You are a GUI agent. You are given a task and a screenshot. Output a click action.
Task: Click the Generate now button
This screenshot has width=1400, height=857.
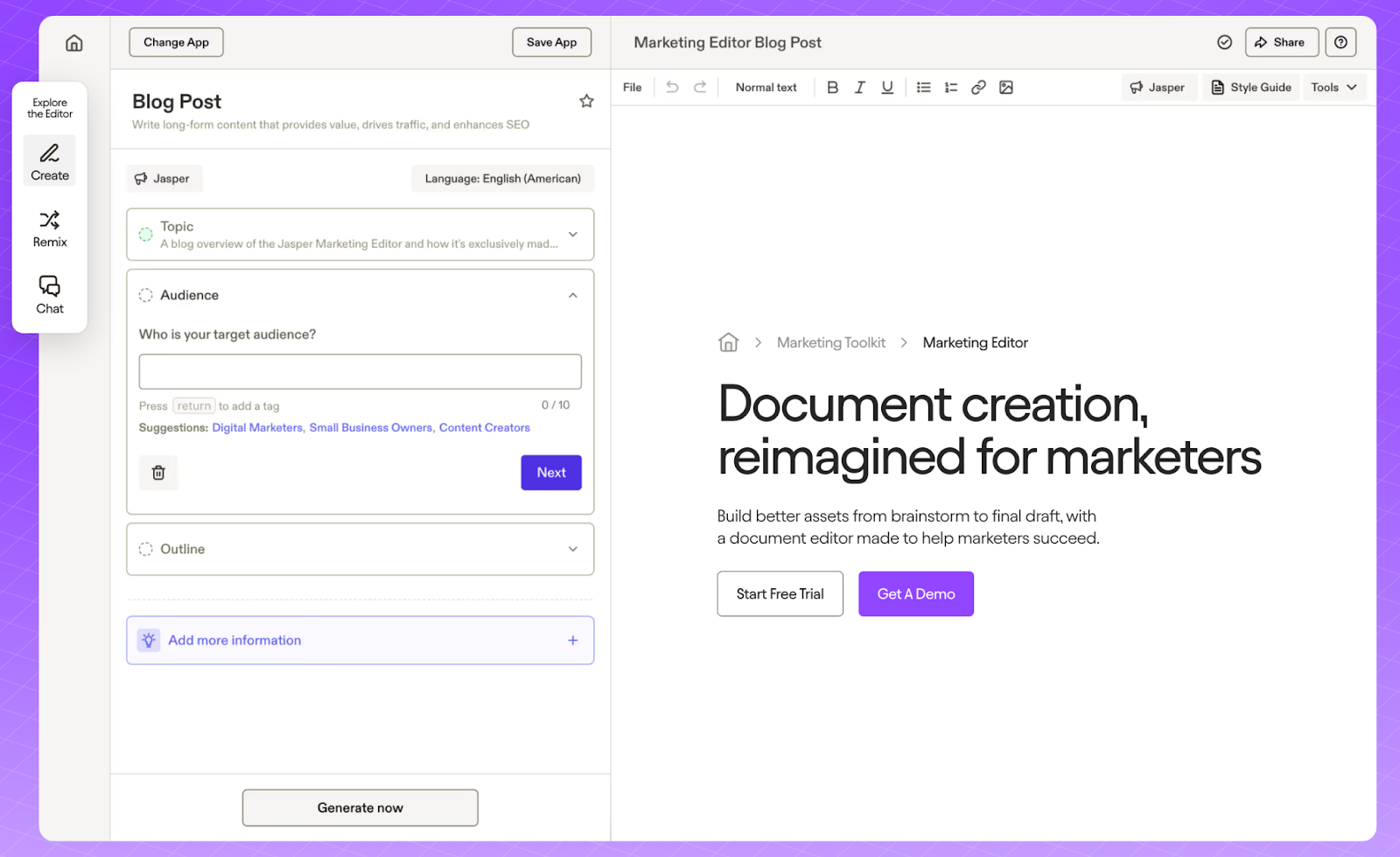point(360,807)
